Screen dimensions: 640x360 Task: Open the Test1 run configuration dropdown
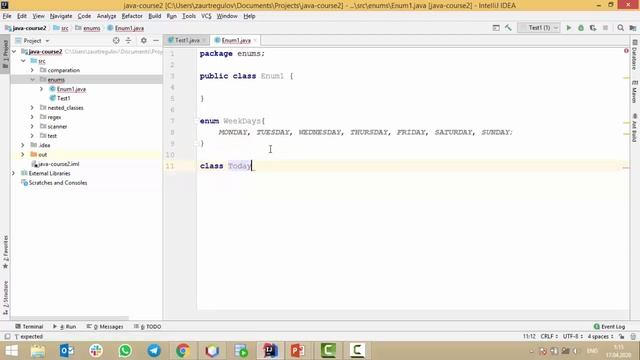pyautogui.click(x=539, y=28)
